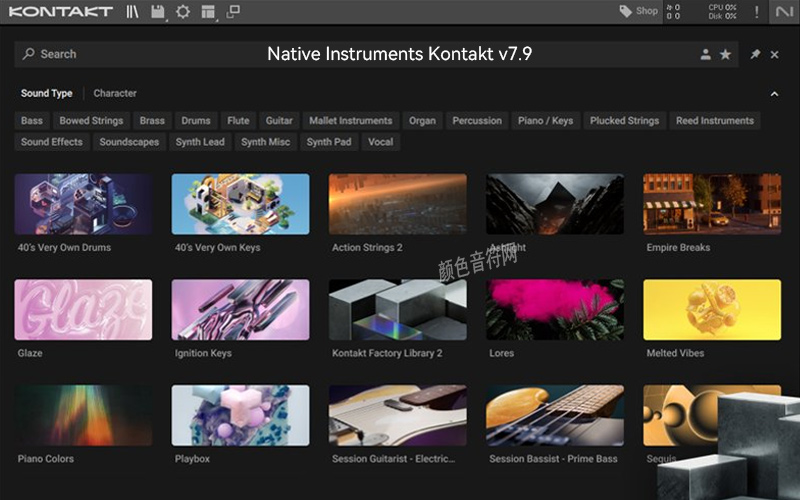Select the Bowed Strings tag
Screen dimensions: 800x500
91,121
